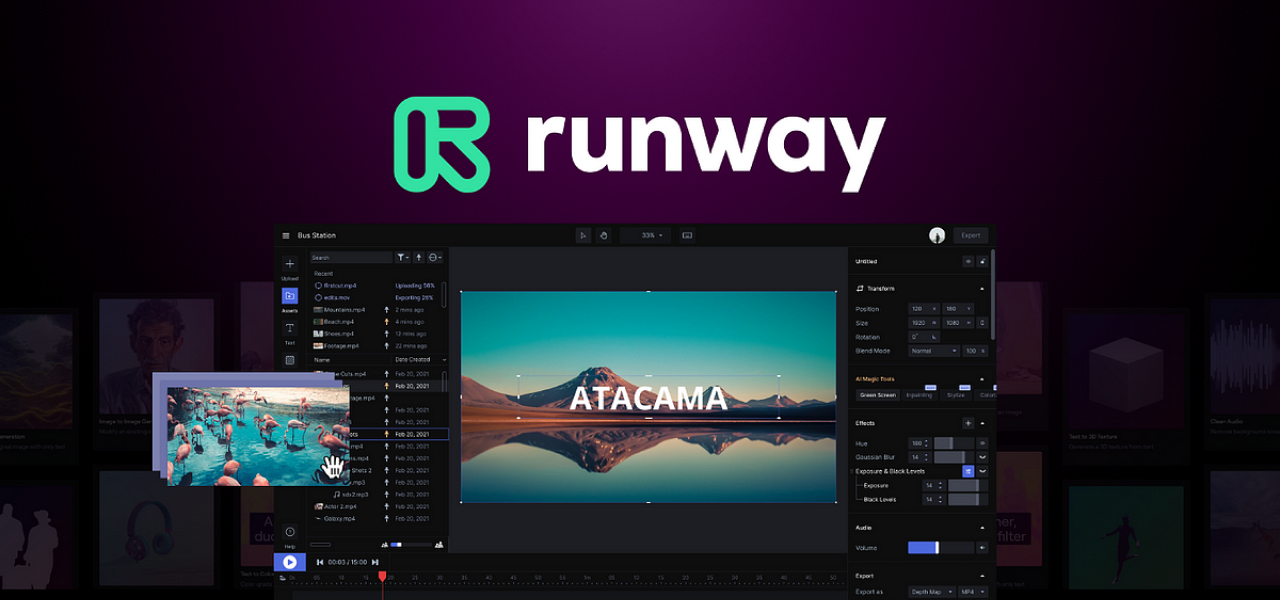Click the Position Y value field
Viewport: 1280px width, 600px height.
pyautogui.click(x=957, y=309)
